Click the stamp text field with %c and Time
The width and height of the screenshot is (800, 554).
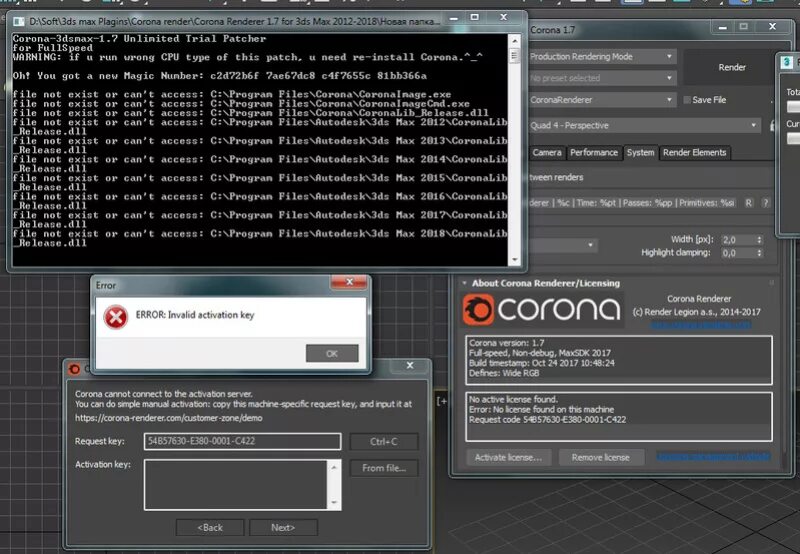[633, 203]
